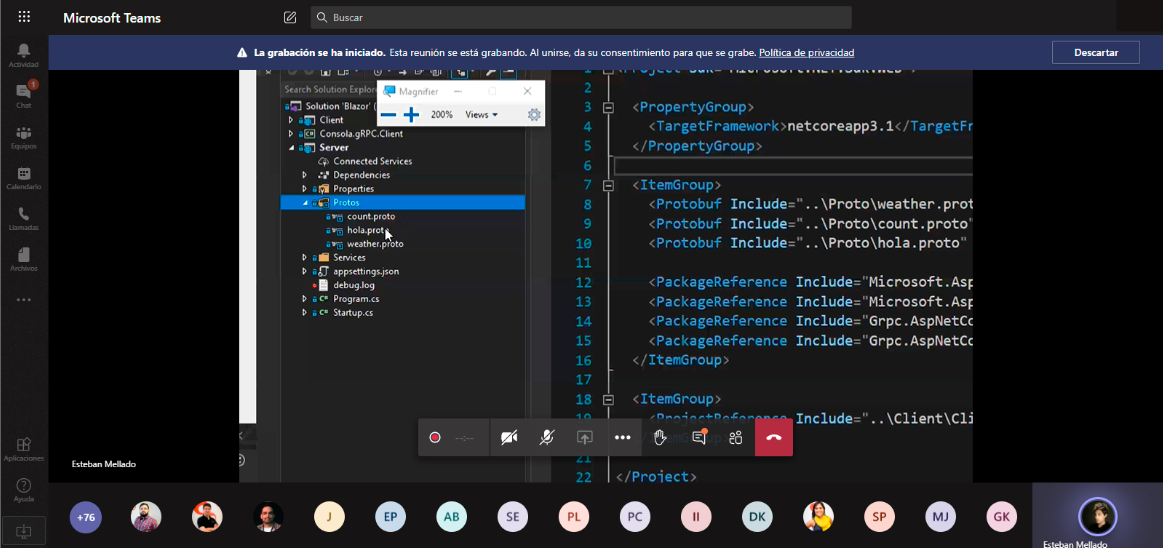
Task: Open Ayuda help menu
Action: pos(24,490)
